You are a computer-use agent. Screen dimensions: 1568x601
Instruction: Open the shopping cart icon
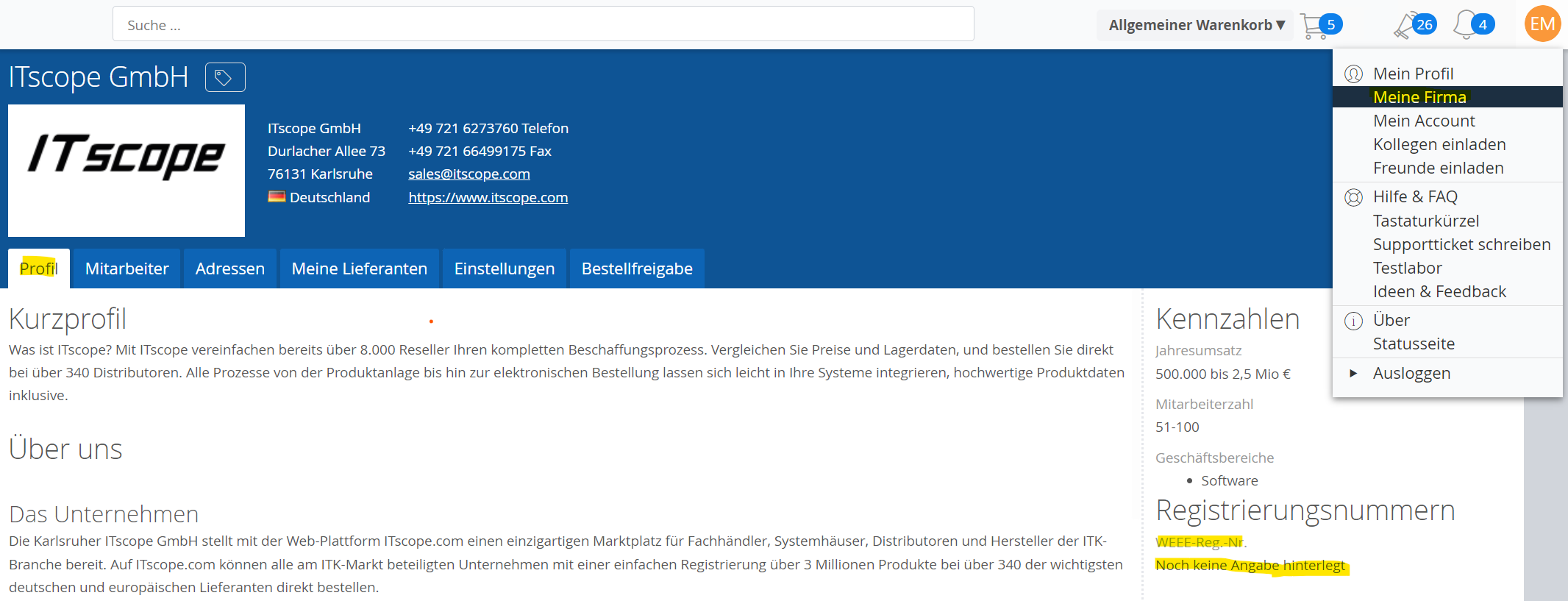point(1314,26)
